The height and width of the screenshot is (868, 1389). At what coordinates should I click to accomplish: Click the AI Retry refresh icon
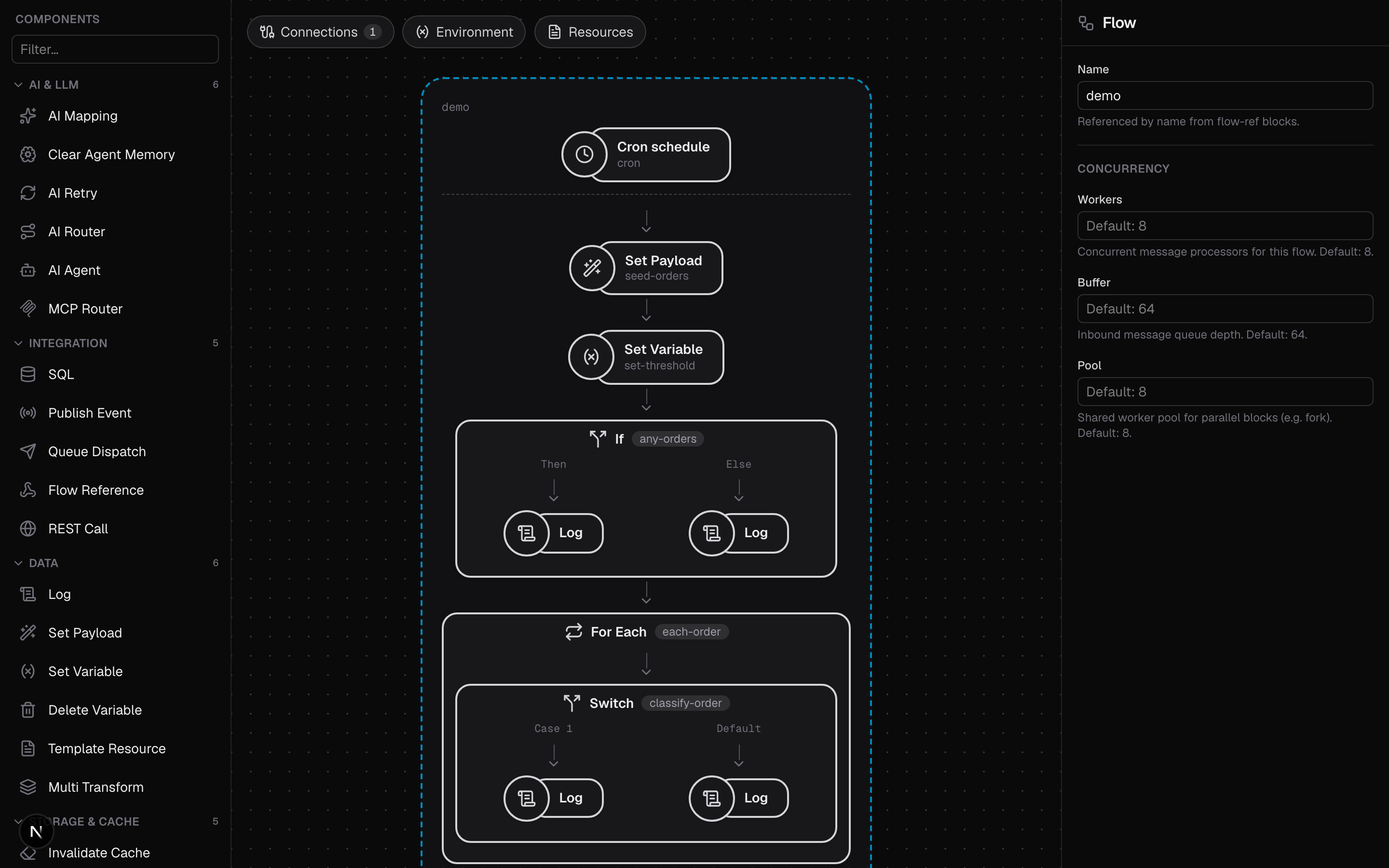point(27,193)
